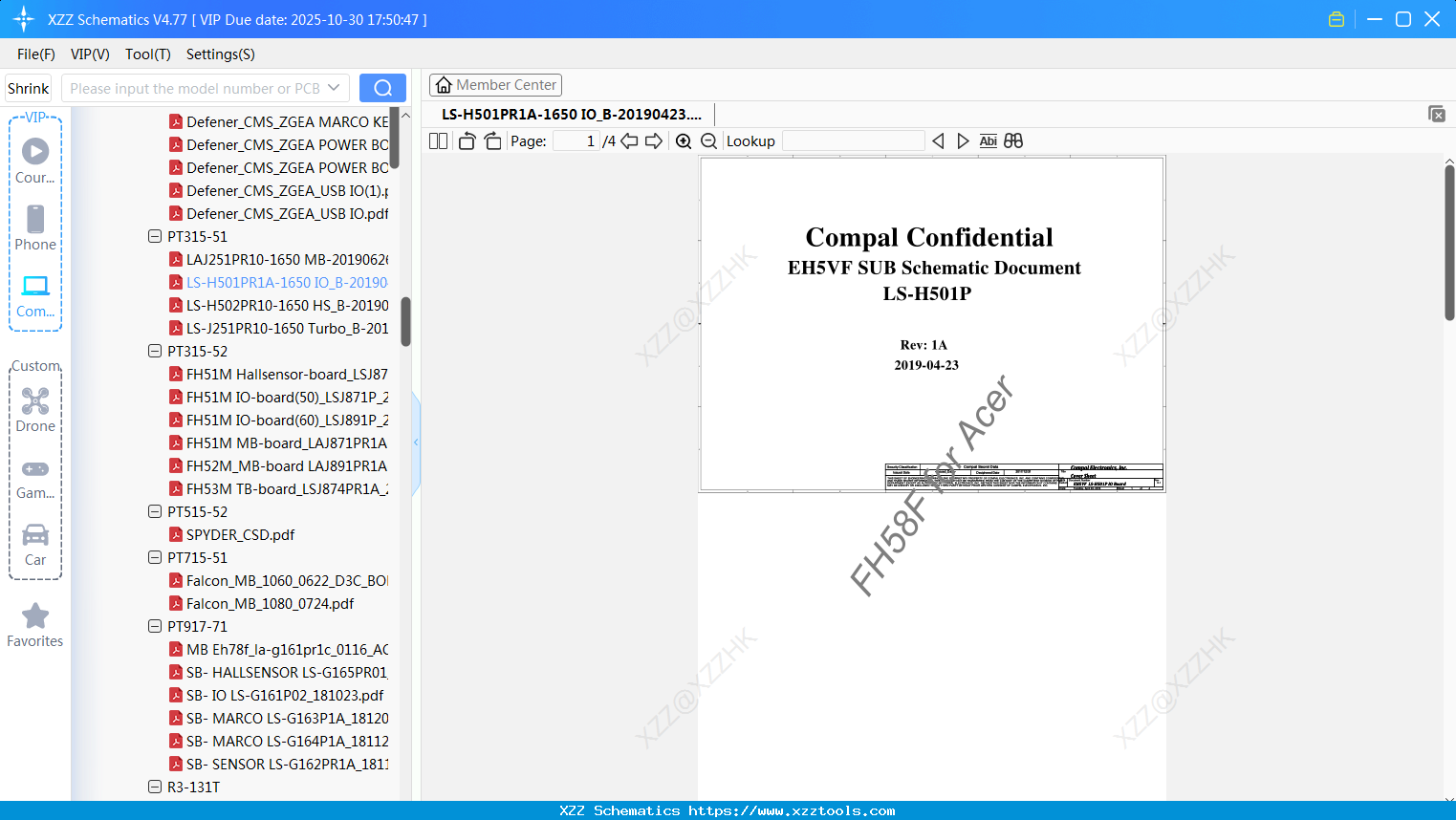Click the XZZ app logo
This screenshot has width=1456, height=820.
pos(24,19)
